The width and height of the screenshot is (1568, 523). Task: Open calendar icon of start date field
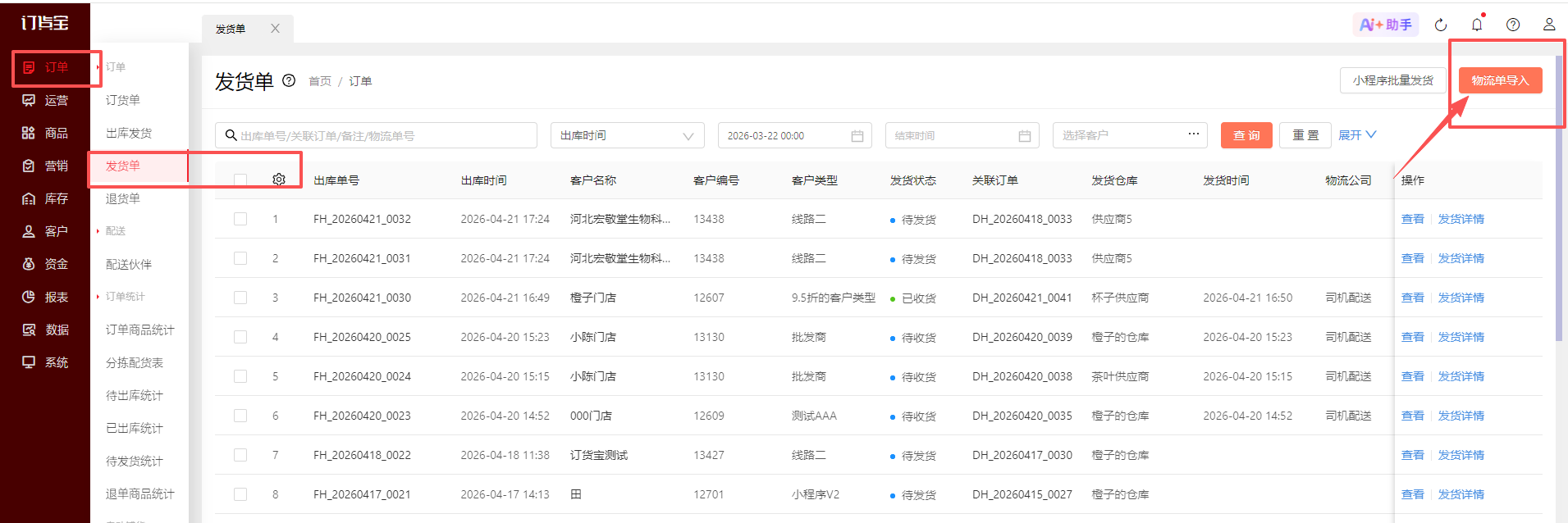tap(857, 136)
